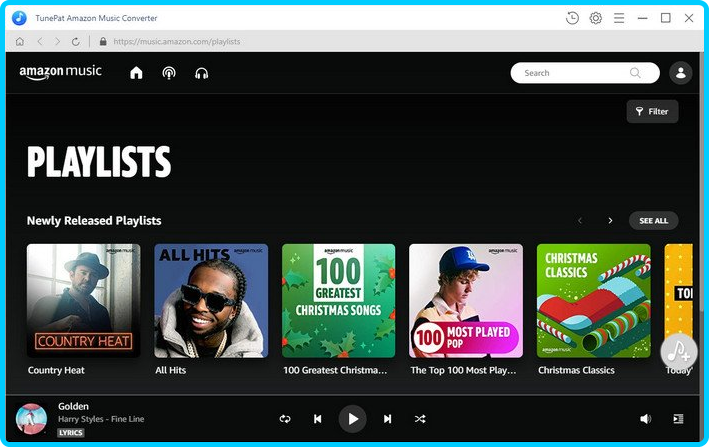Open the Filter button
The image size is (709, 447).
point(652,111)
